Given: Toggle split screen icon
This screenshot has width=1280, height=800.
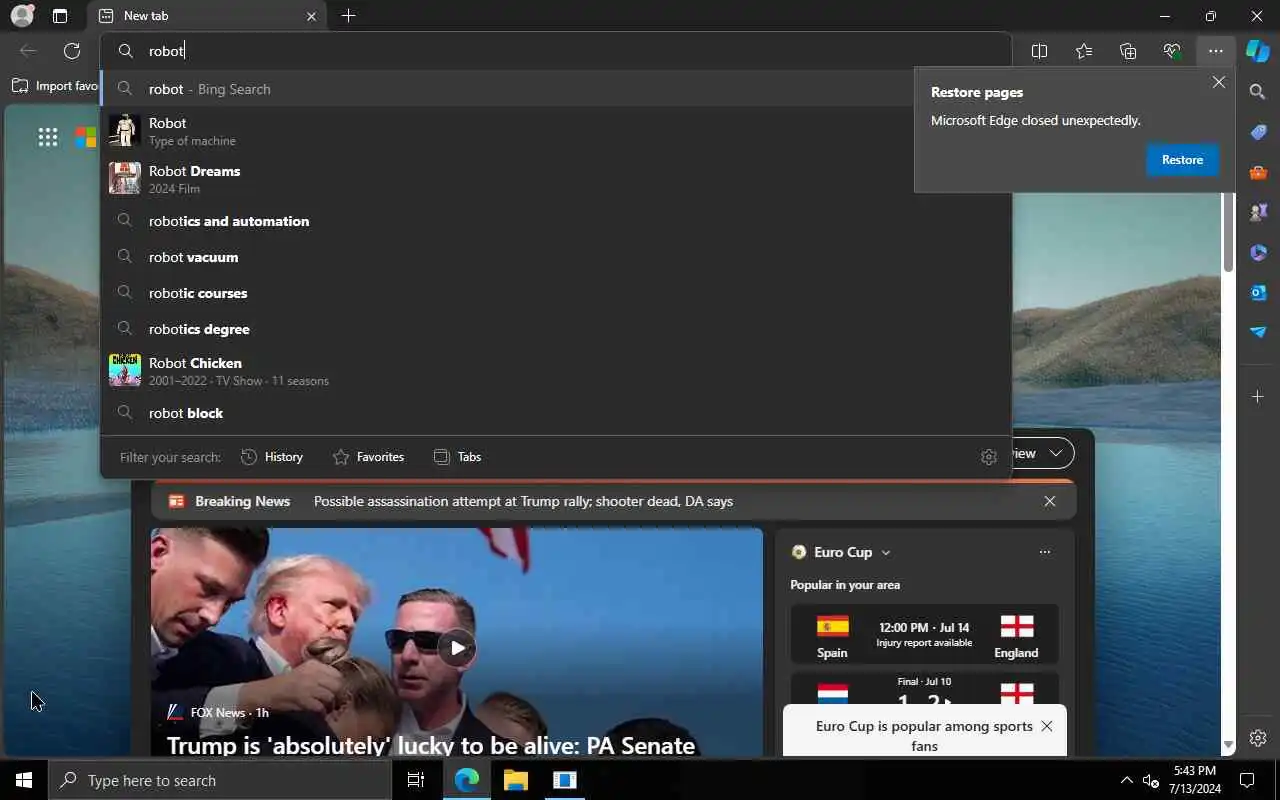Looking at the screenshot, I should tap(1039, 51).
